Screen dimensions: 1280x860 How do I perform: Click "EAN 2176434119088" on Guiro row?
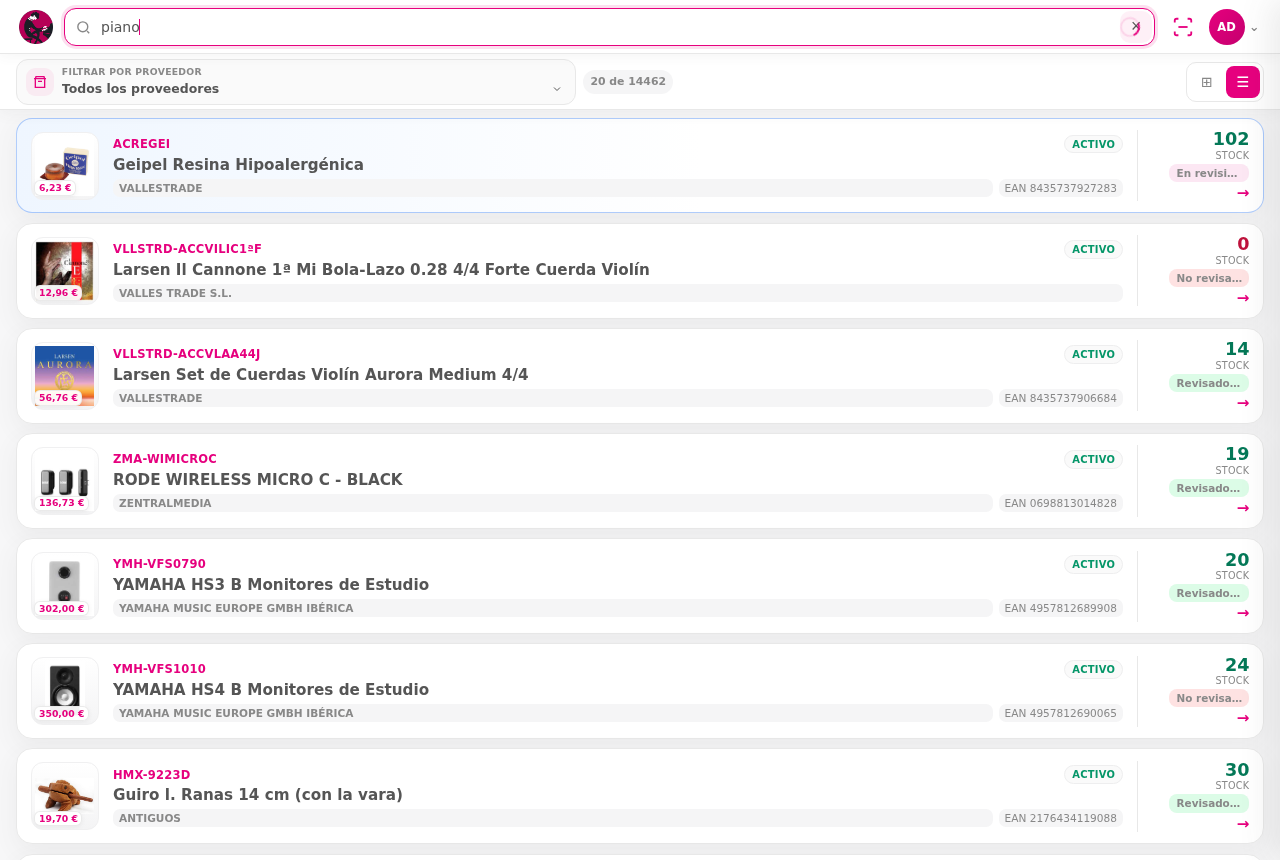click(1061, 818)
